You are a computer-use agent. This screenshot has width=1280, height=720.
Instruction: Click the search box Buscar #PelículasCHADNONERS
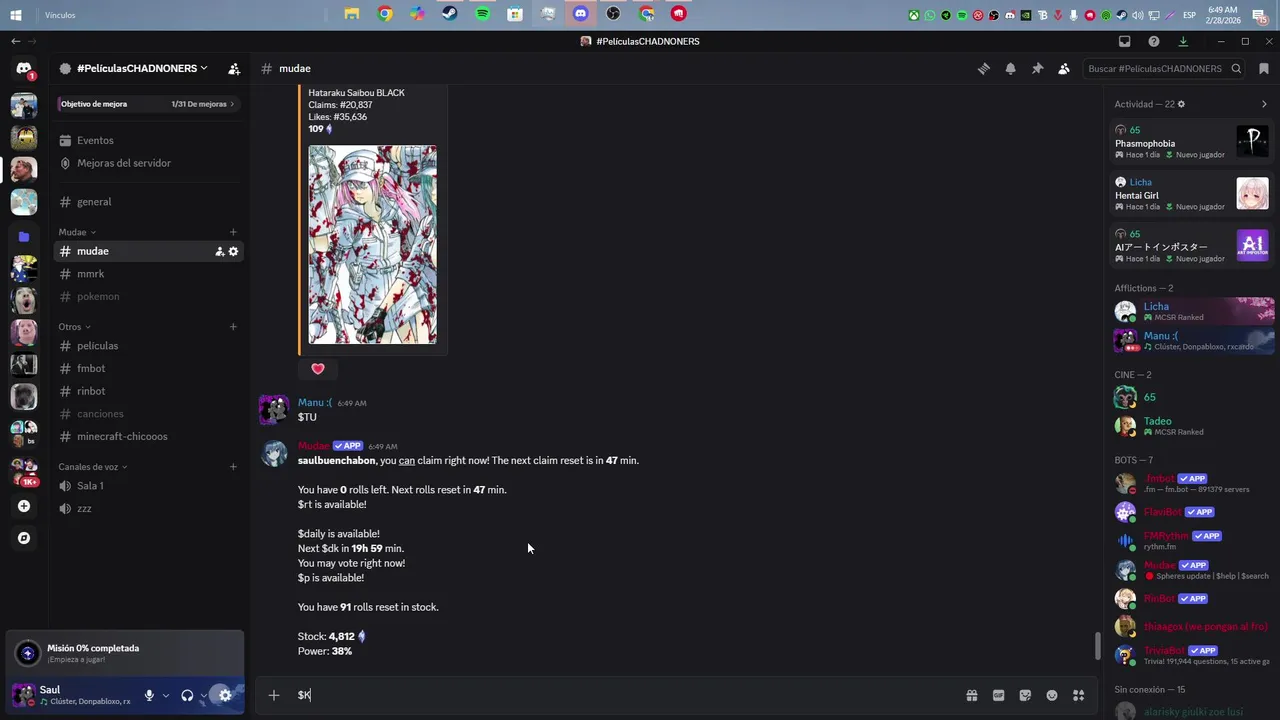pyautogui.click(x=1164, y=69)
